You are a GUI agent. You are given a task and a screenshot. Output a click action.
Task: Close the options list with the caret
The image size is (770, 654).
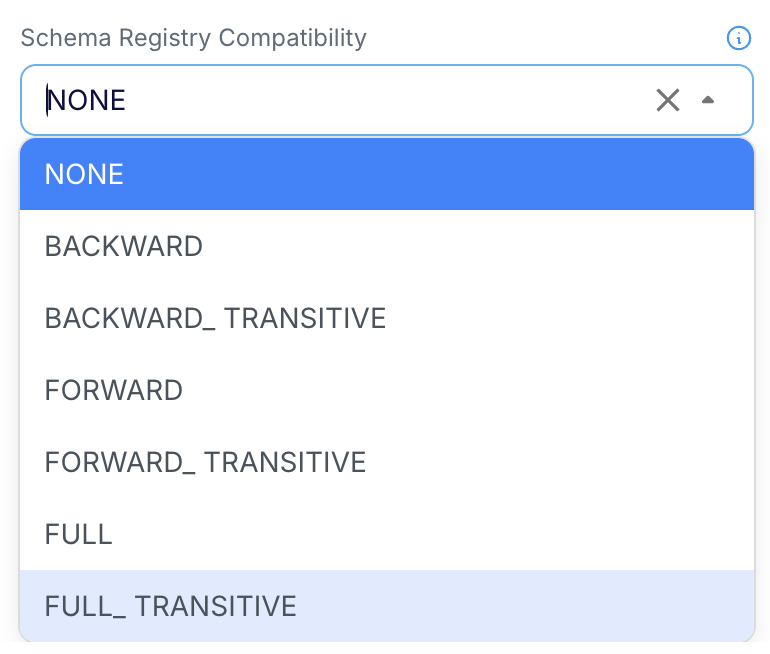pyautogui.click(x=708, y=100)
